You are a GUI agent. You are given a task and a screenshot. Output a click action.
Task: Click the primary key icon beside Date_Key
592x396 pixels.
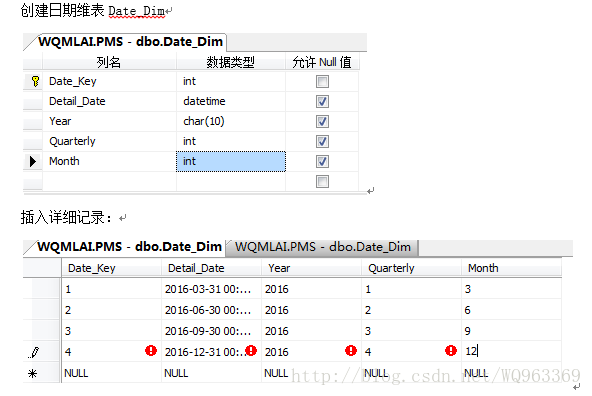(x=35, y=81)
